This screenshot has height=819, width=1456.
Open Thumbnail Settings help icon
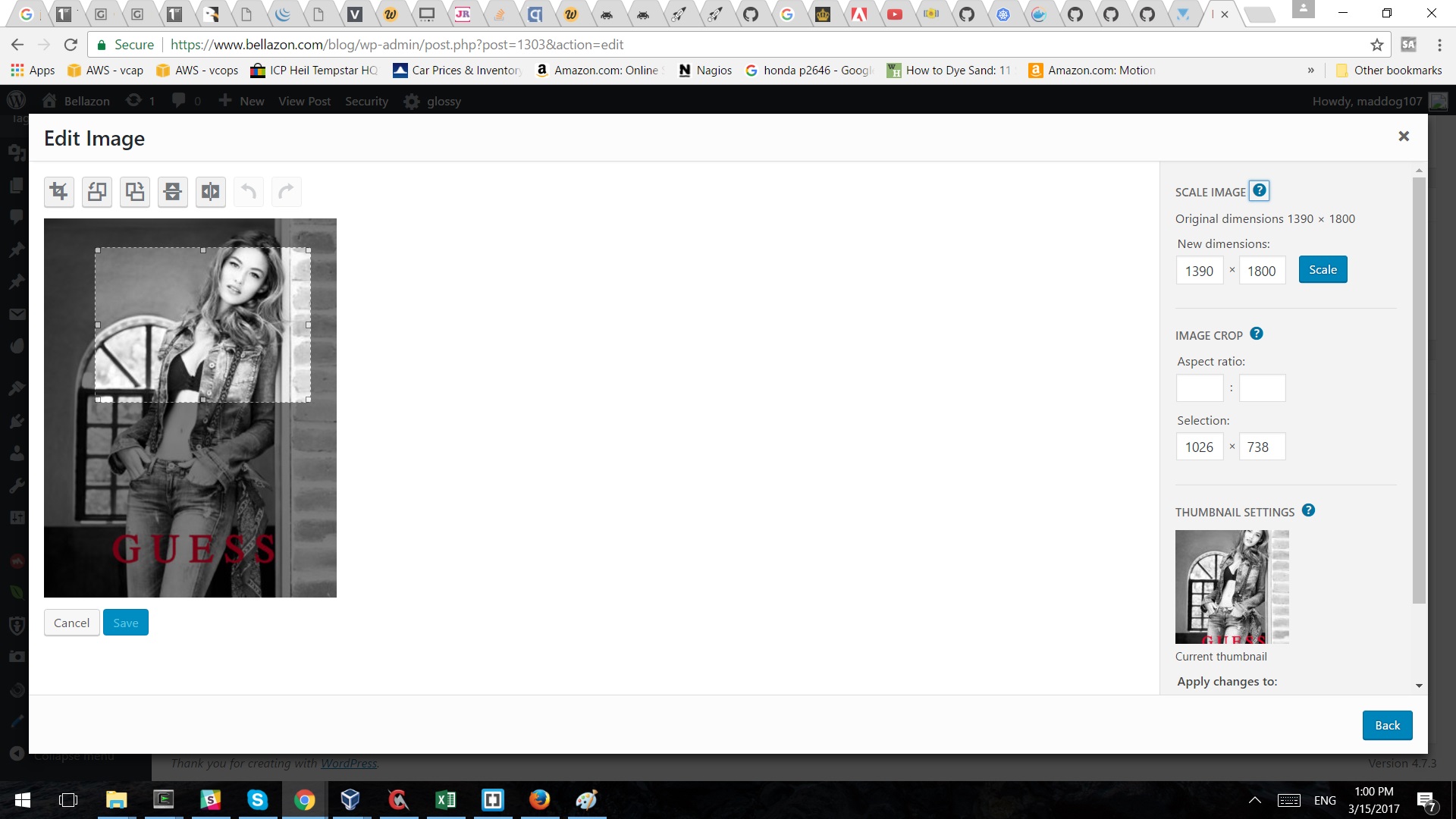(1308, 510)
